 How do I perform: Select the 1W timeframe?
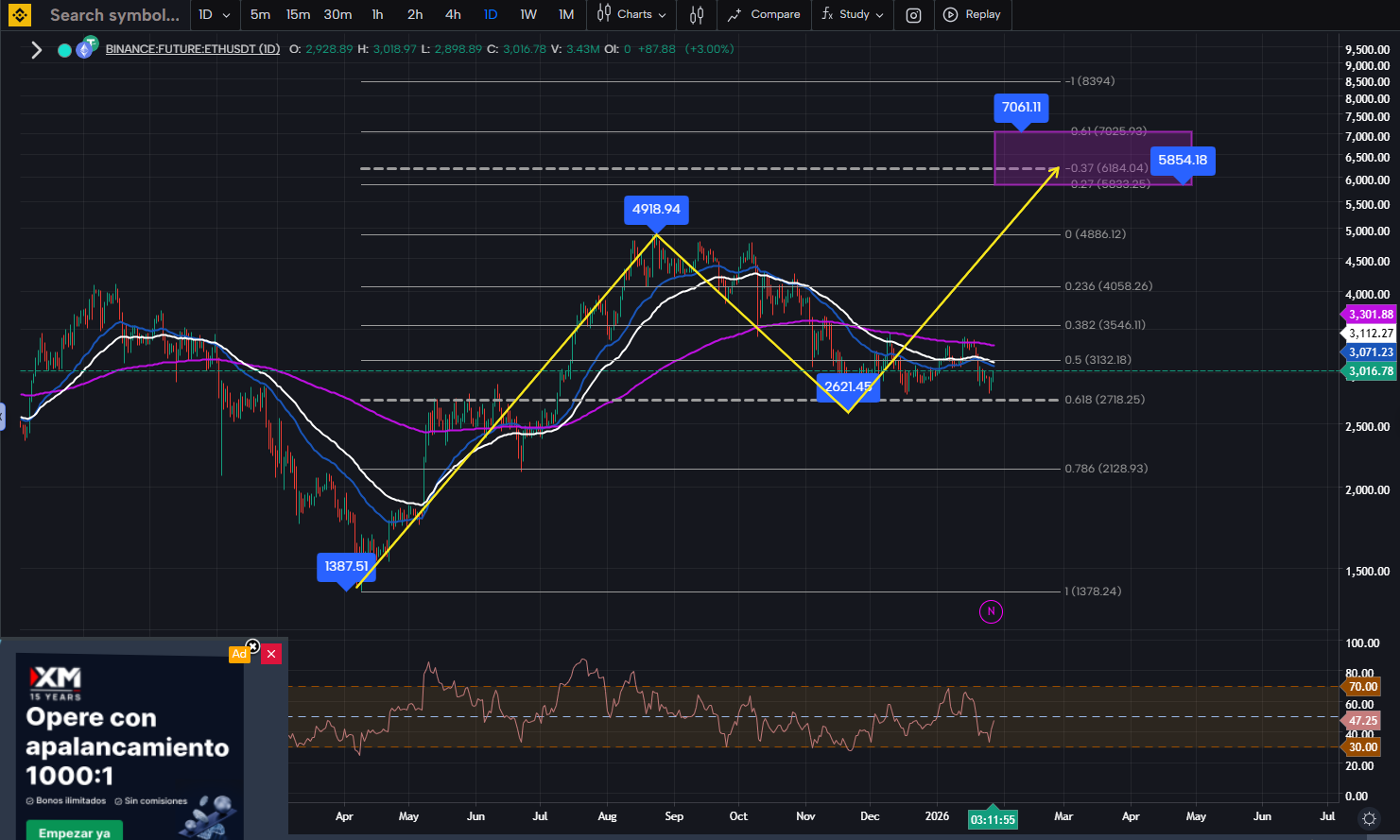(528, 15)
